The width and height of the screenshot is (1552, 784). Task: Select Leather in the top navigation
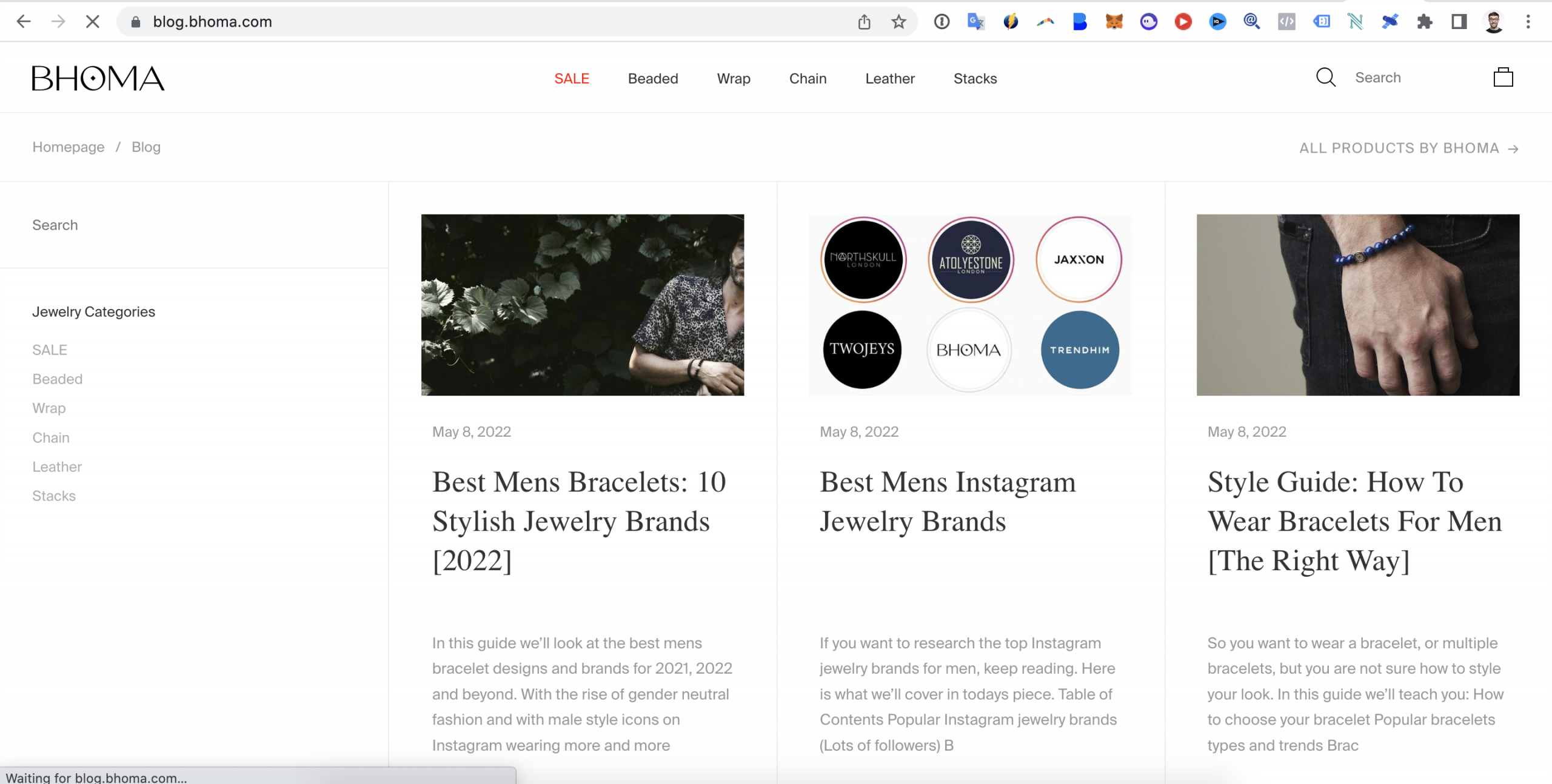[889, 79]
